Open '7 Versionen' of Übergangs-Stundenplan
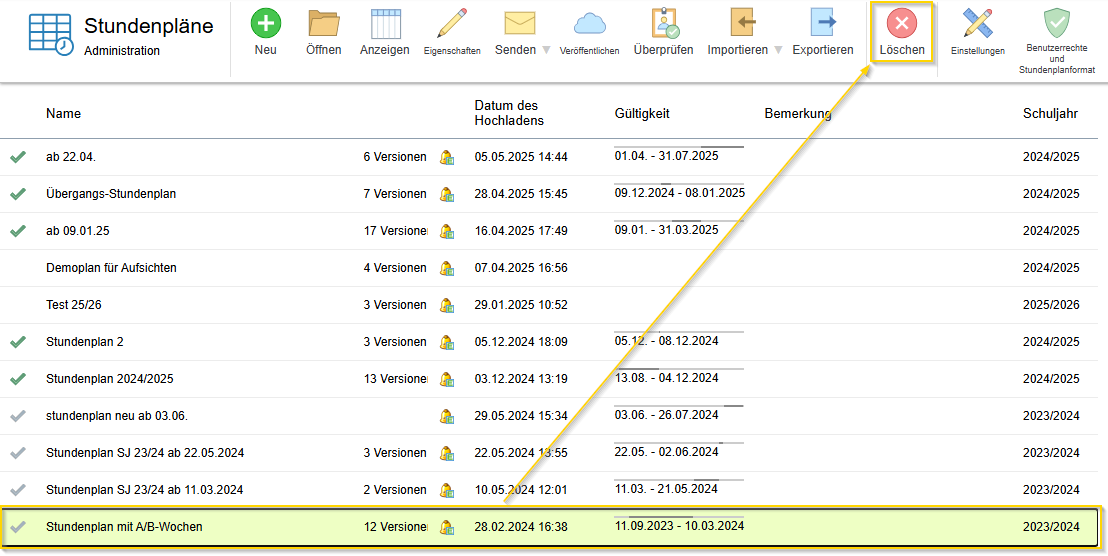The height and width of the screenshot is (556, 1108). coord(395,194)
